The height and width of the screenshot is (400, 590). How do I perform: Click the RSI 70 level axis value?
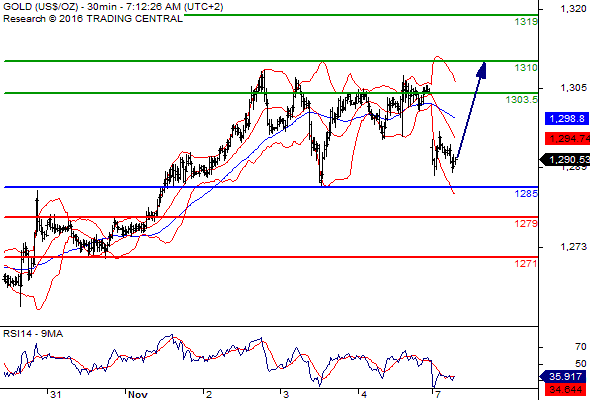[581, 347]
